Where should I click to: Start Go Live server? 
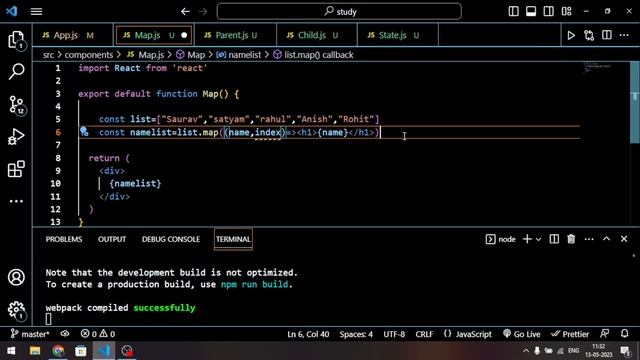click(x=522, y=334)
